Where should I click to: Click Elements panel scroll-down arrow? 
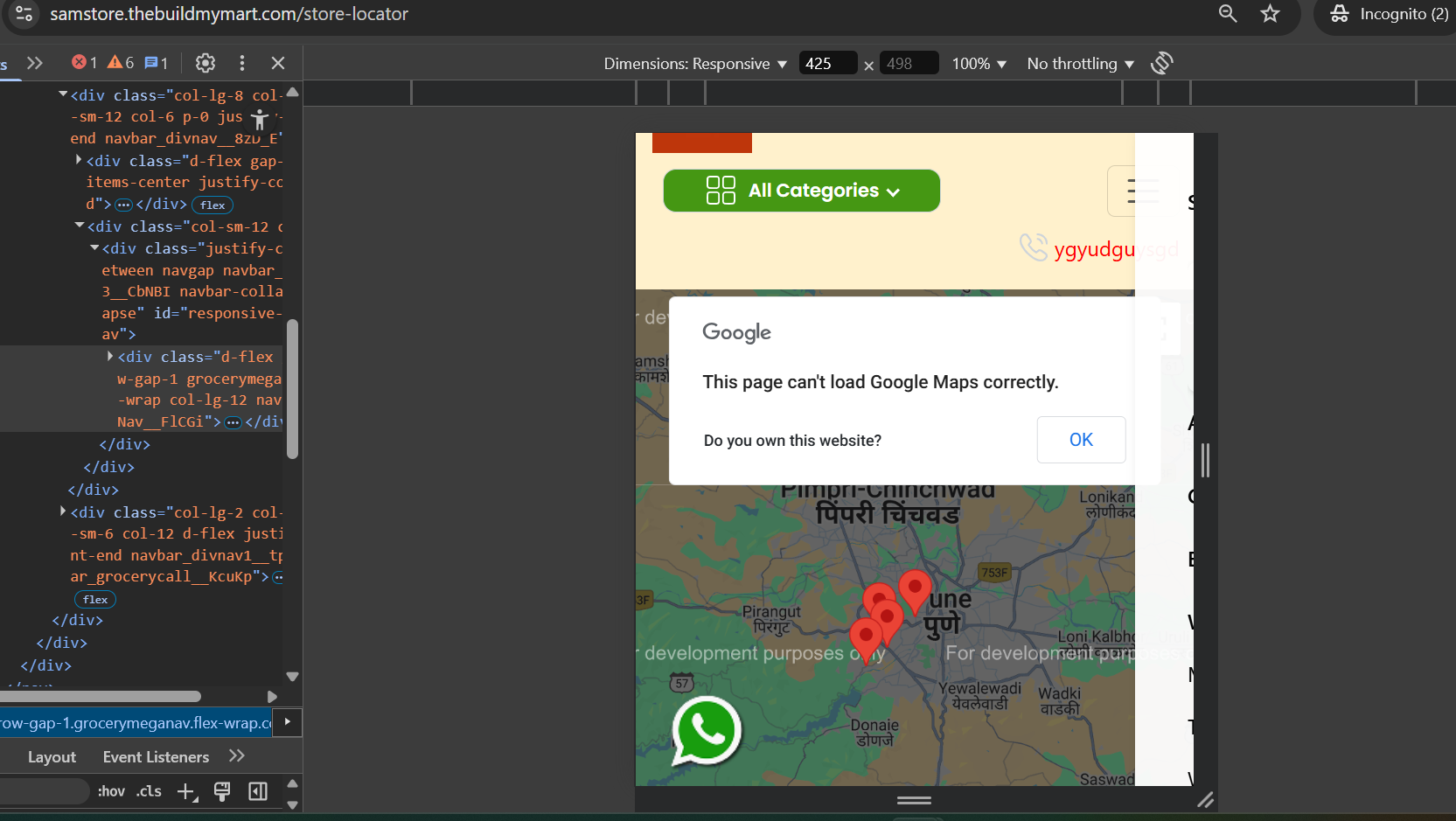coord(293,677)
